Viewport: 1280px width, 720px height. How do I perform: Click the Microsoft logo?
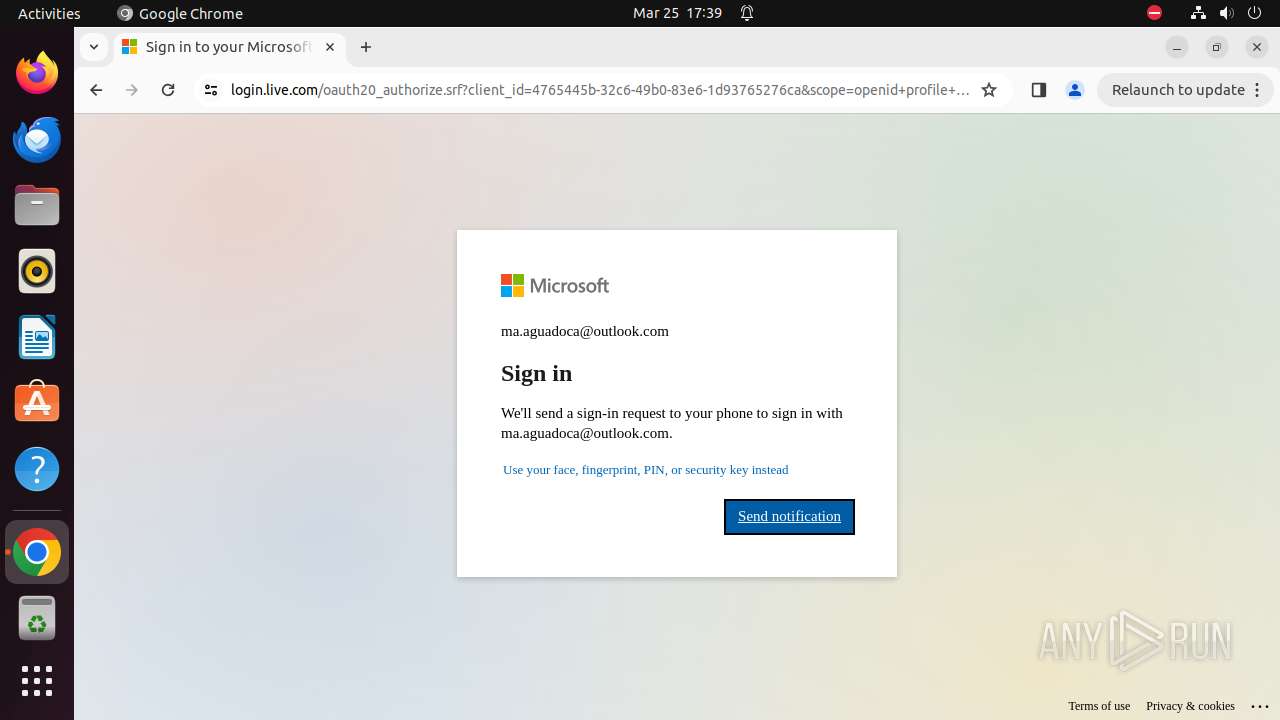555,286
